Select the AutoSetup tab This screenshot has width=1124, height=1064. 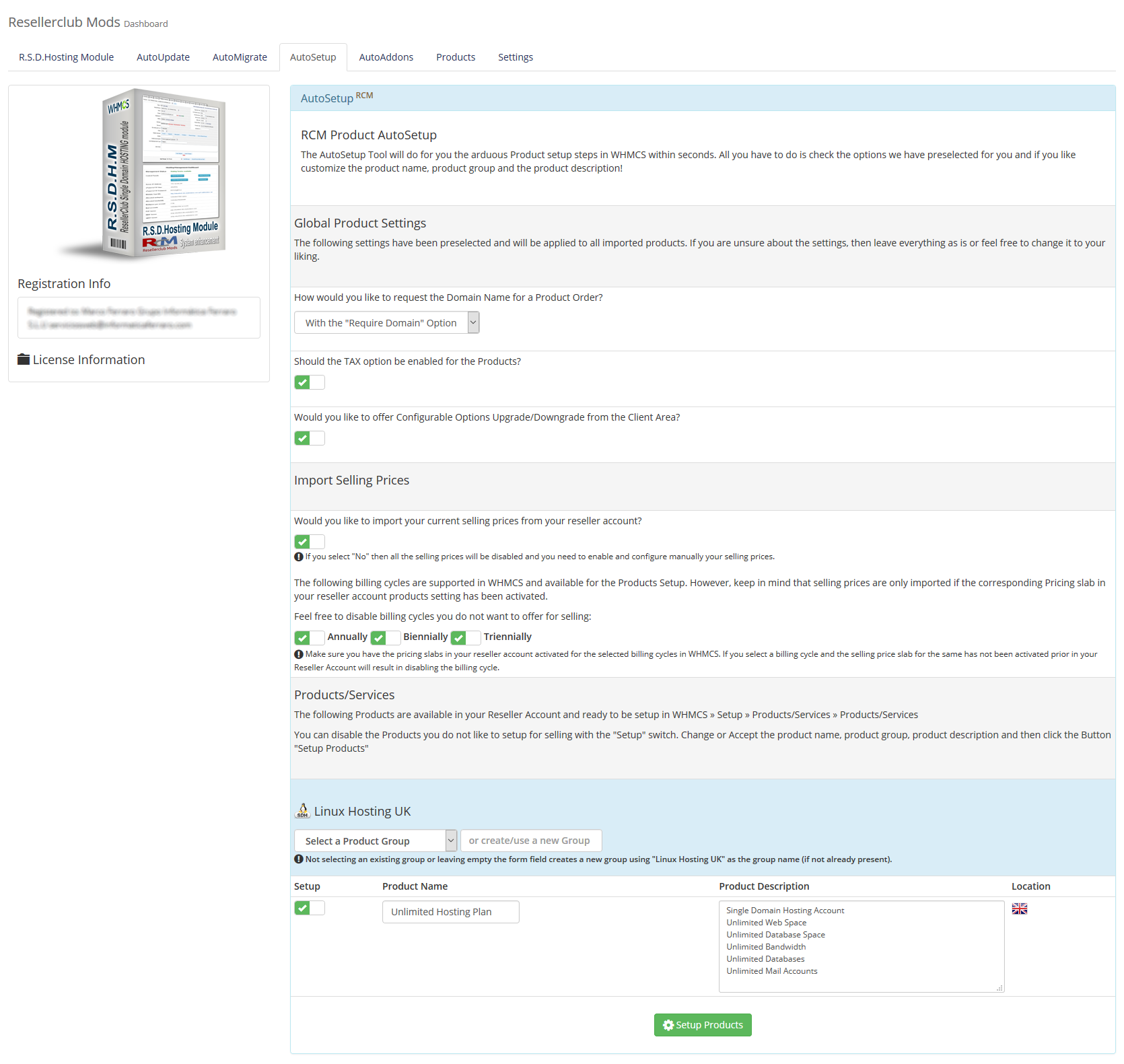313,57
